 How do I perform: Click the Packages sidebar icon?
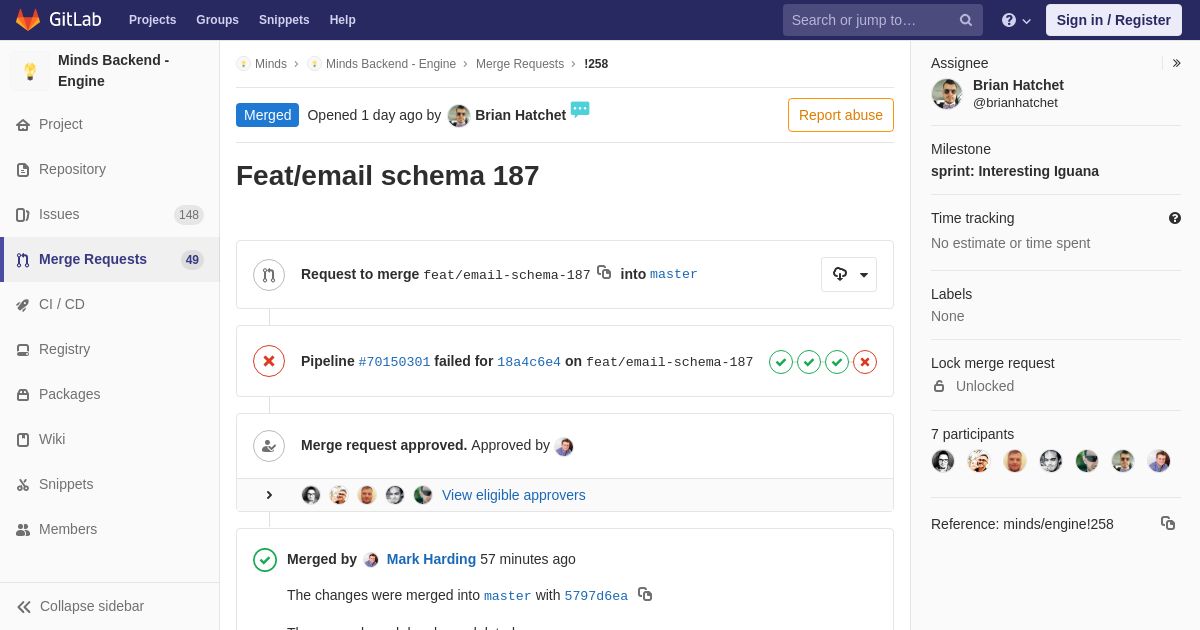pyautogui.click(x=23, y=395)
